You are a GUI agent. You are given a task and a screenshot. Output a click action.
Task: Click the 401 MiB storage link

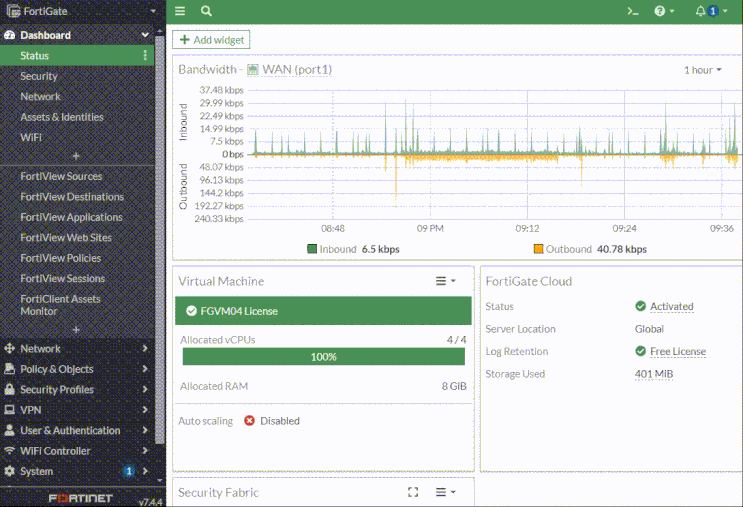coord(654,374)
